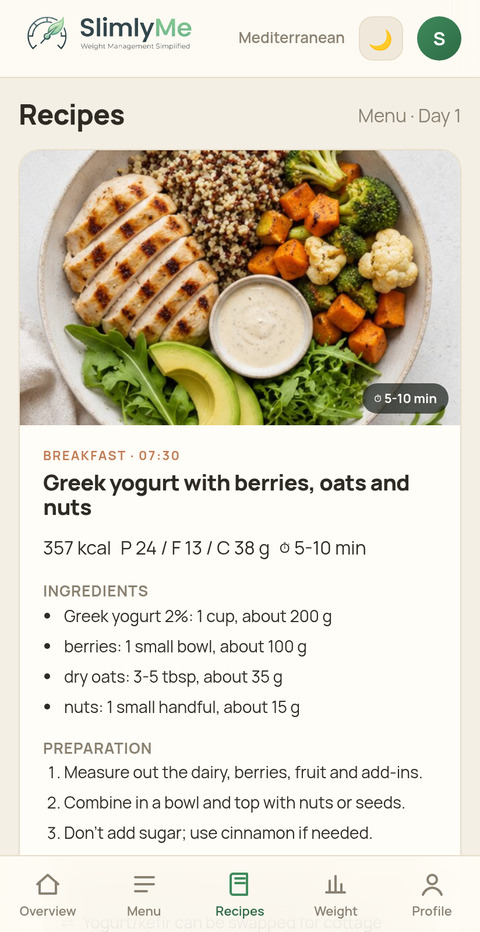The width and height of the screenshot is (480, 932).
Task: Click the Preparation section heading
Action: 97,748
